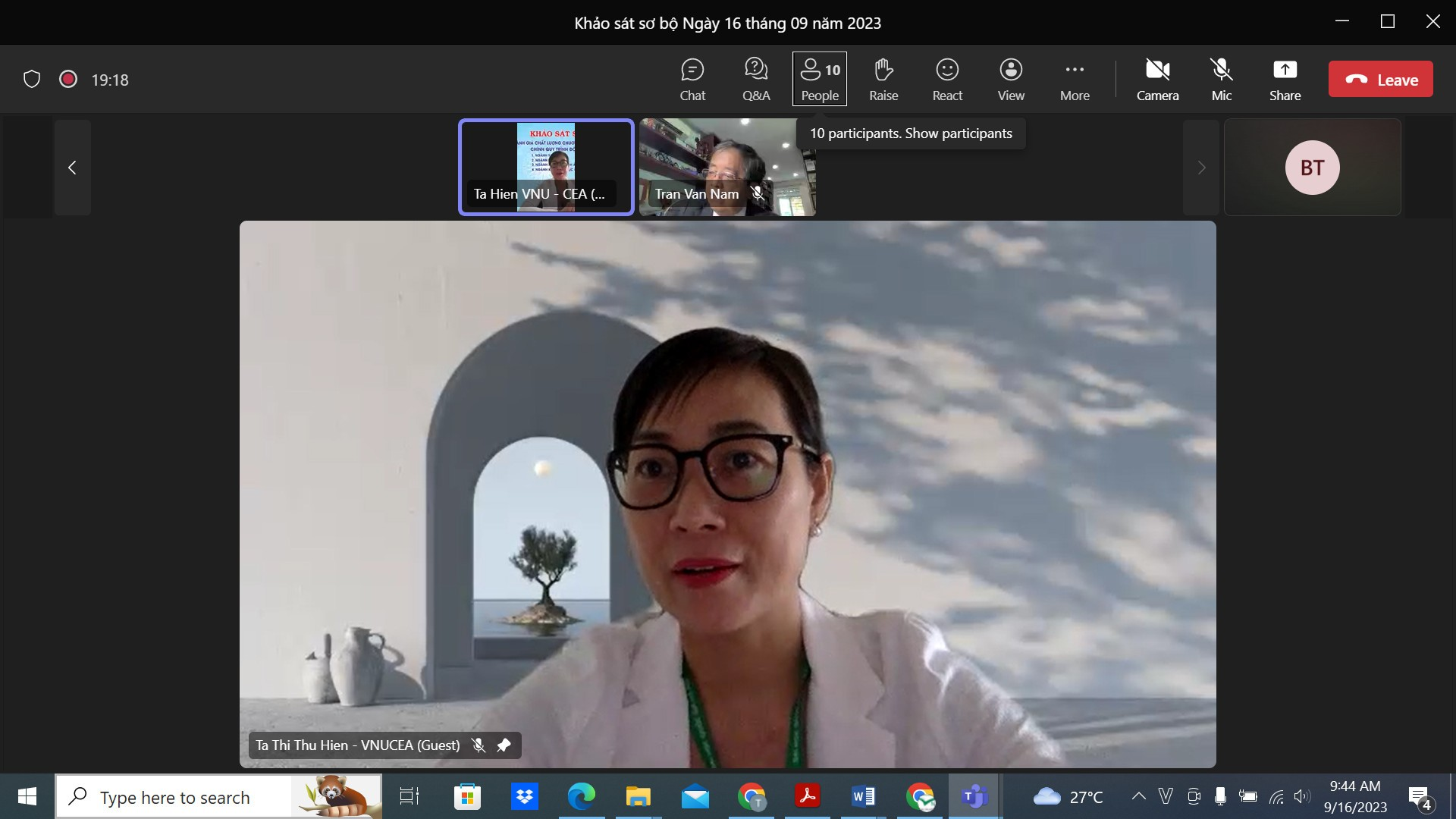The image size is (1456, 819).
Task: Select the BT participant avatar tile
Action: tap(1312, 168)
